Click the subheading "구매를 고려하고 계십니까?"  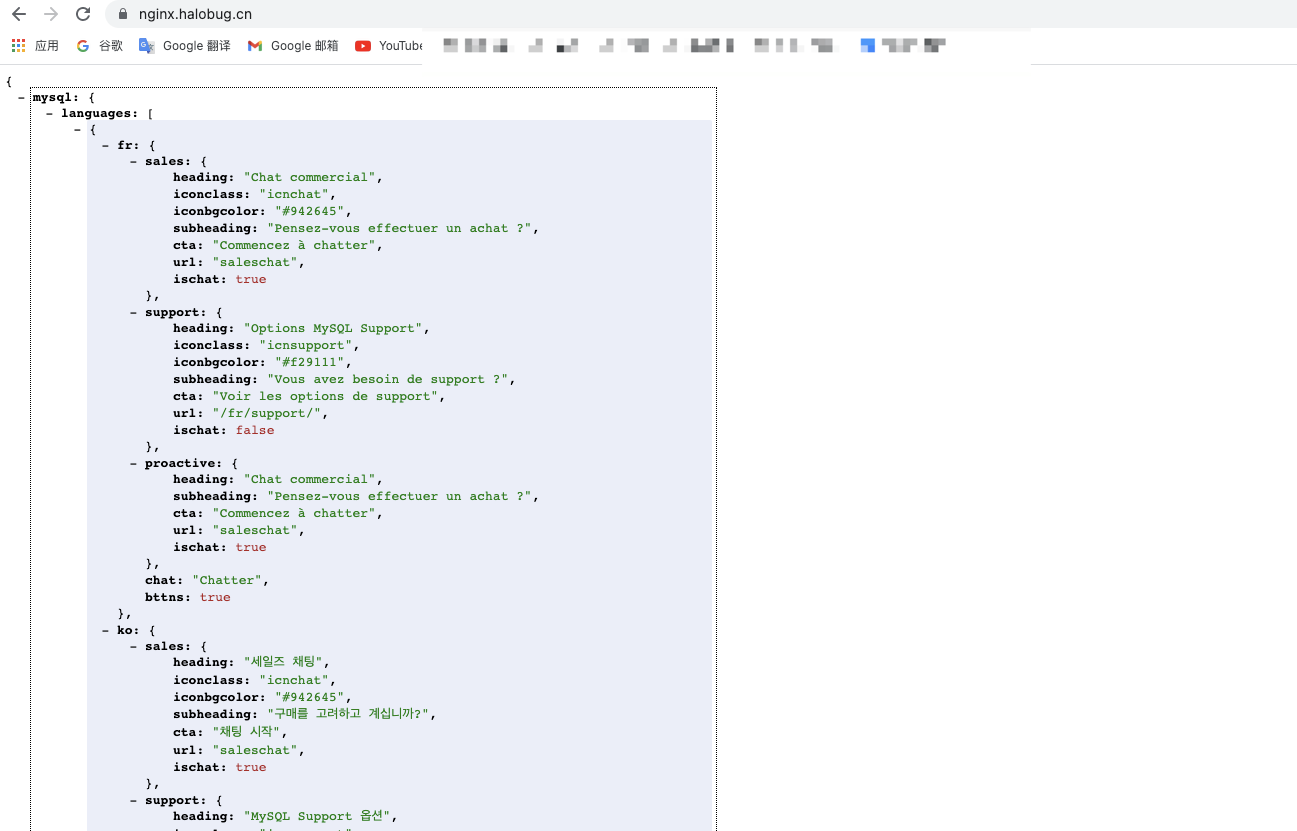coord(348,714)
